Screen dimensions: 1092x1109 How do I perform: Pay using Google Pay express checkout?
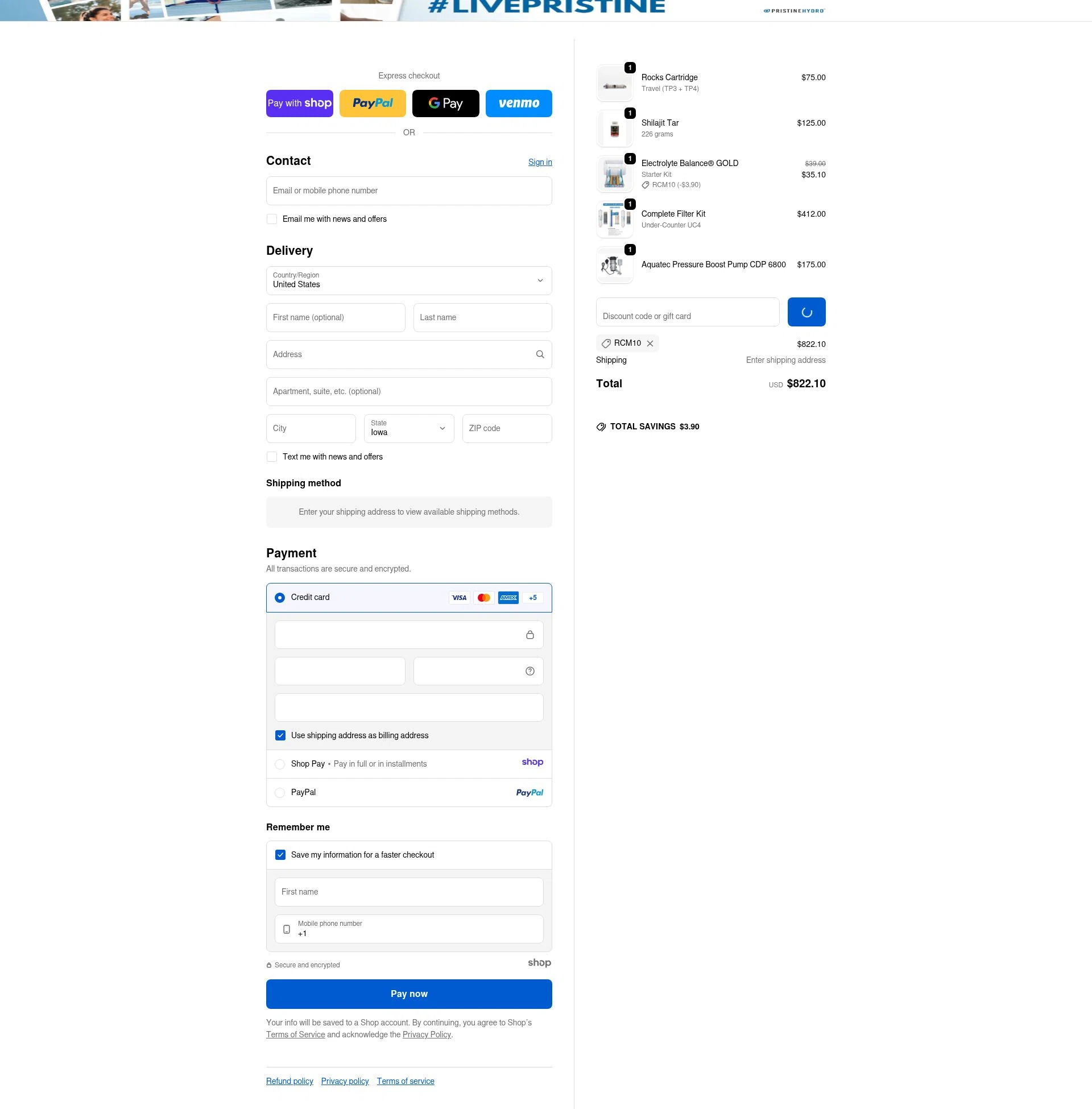point(446,103)
